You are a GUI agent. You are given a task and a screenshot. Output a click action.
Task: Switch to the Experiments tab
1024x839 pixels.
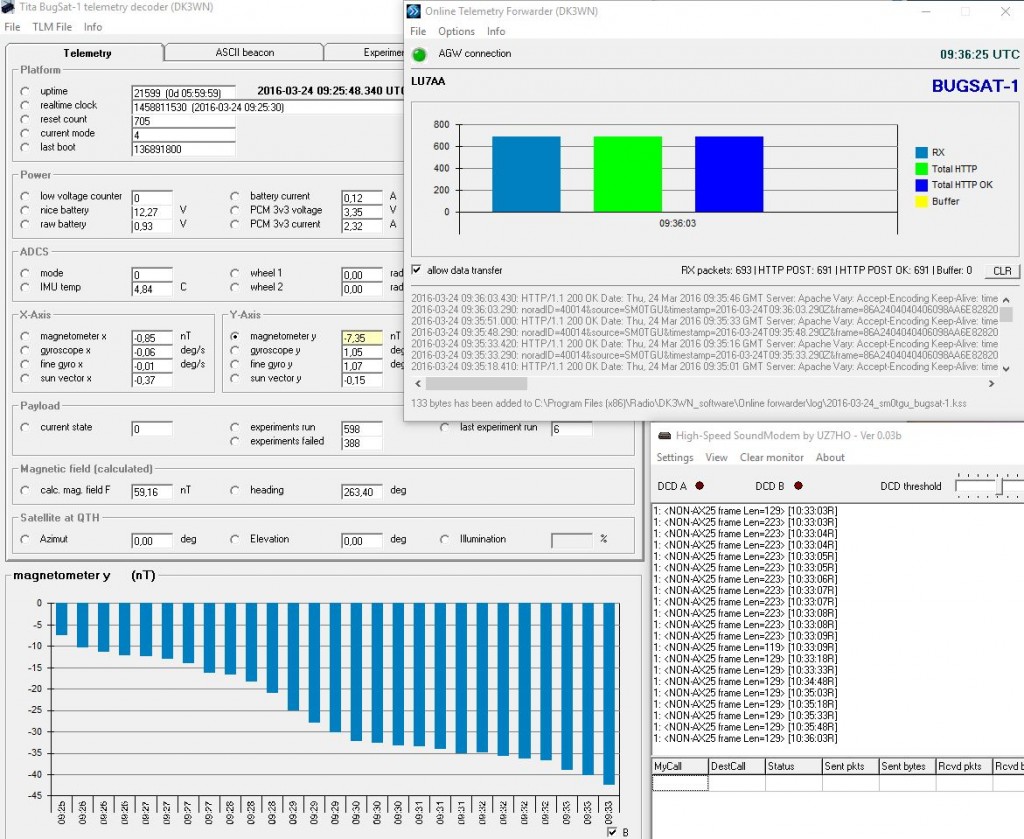[364, 53]
